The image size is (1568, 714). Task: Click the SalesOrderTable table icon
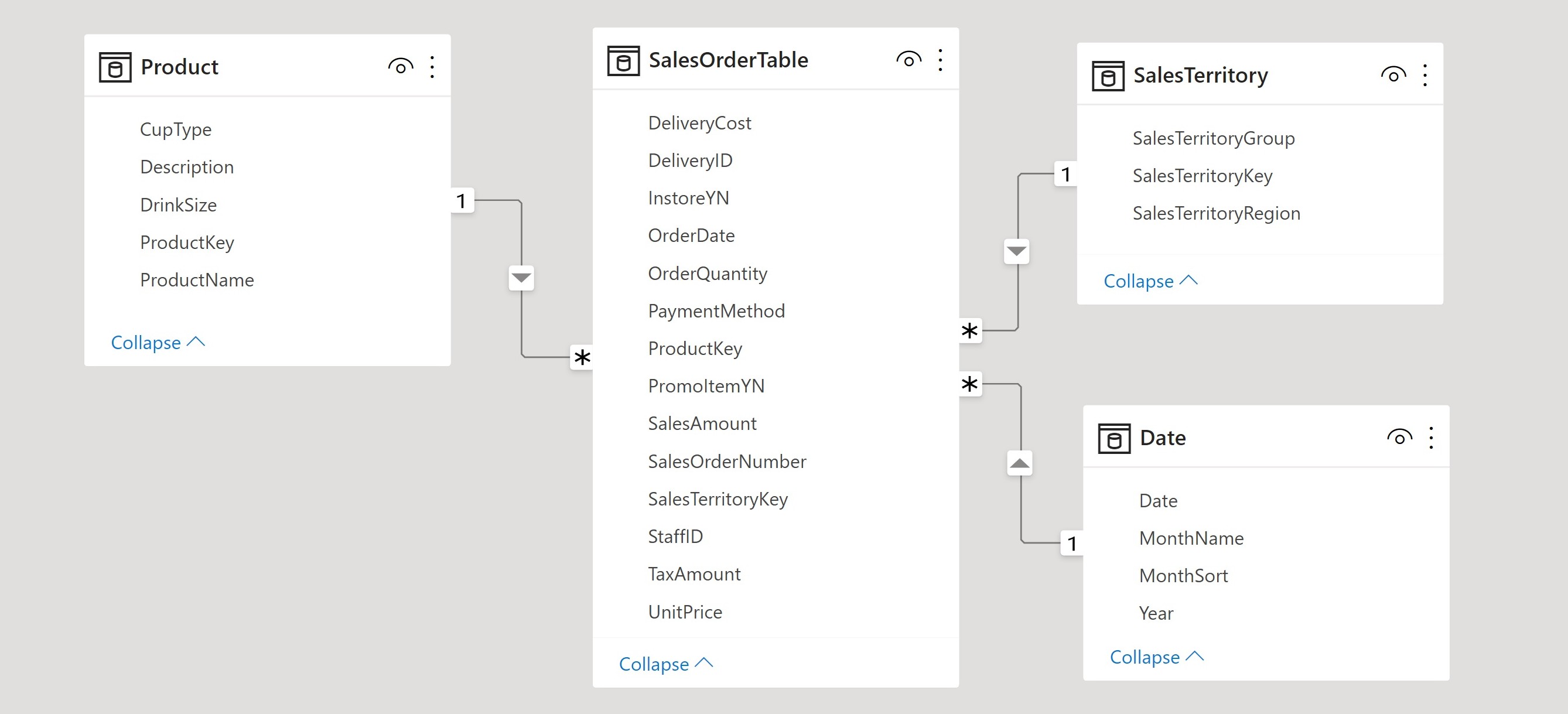623,60
